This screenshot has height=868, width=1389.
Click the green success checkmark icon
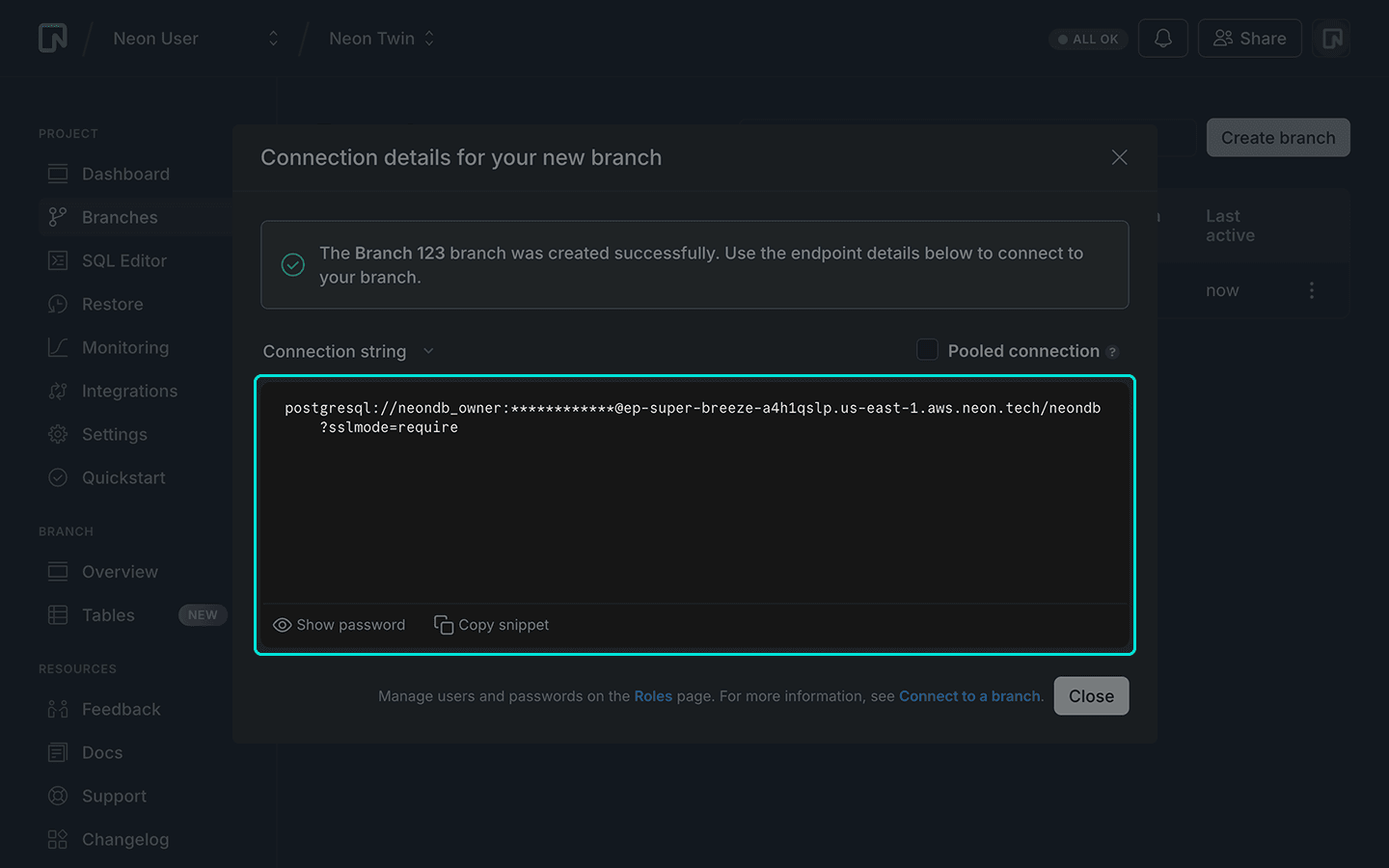click(293, 264)
